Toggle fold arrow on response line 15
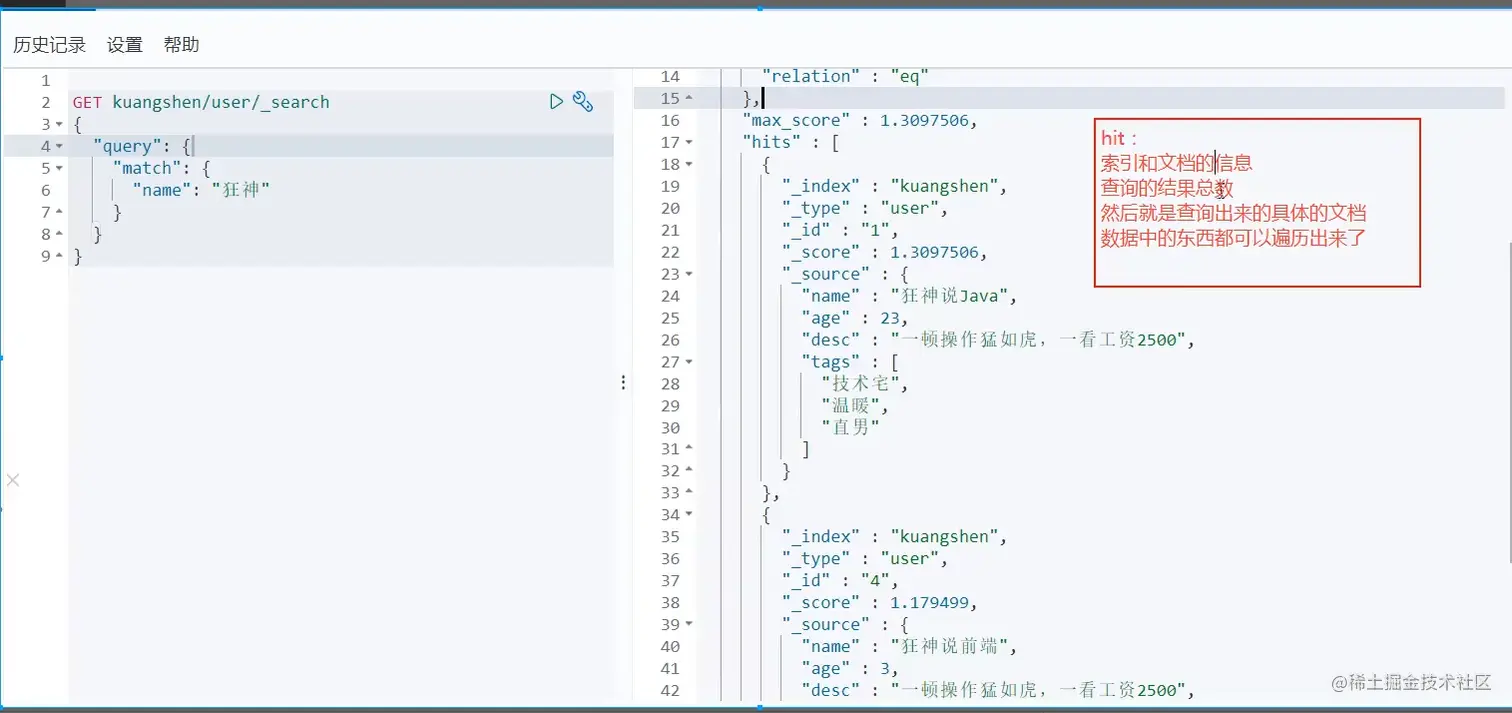Viewport: 1512px width, 713px height. 689,98
